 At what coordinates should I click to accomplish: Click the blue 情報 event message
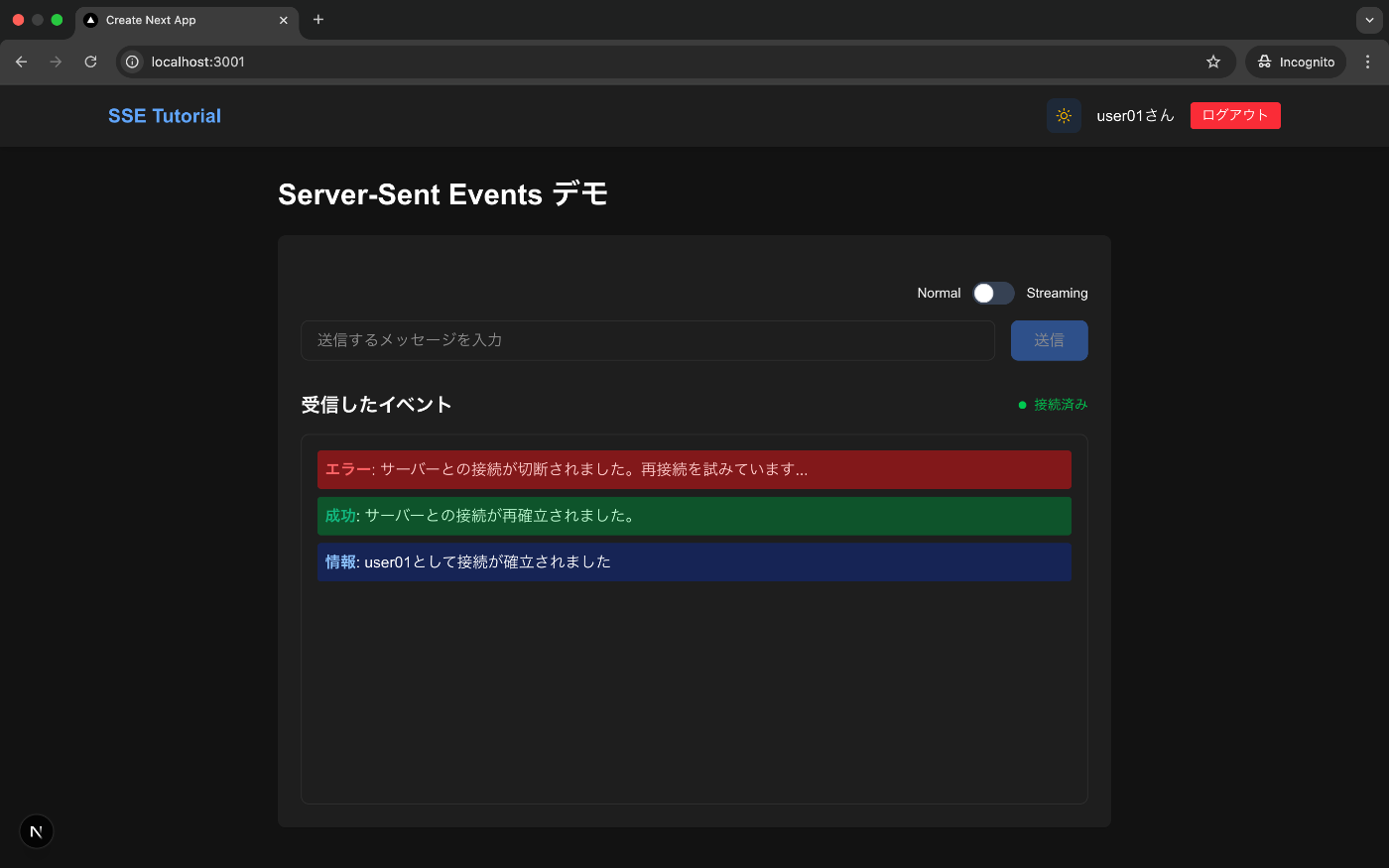click(694, 561)
